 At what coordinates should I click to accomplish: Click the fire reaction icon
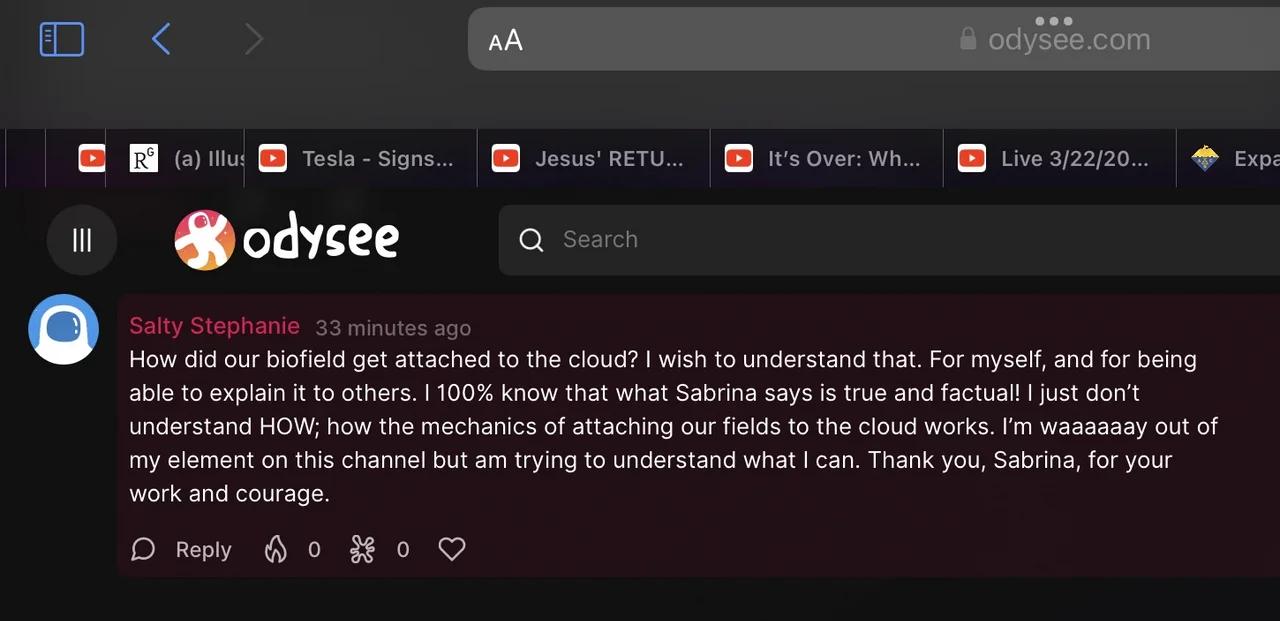coord(276,549)
